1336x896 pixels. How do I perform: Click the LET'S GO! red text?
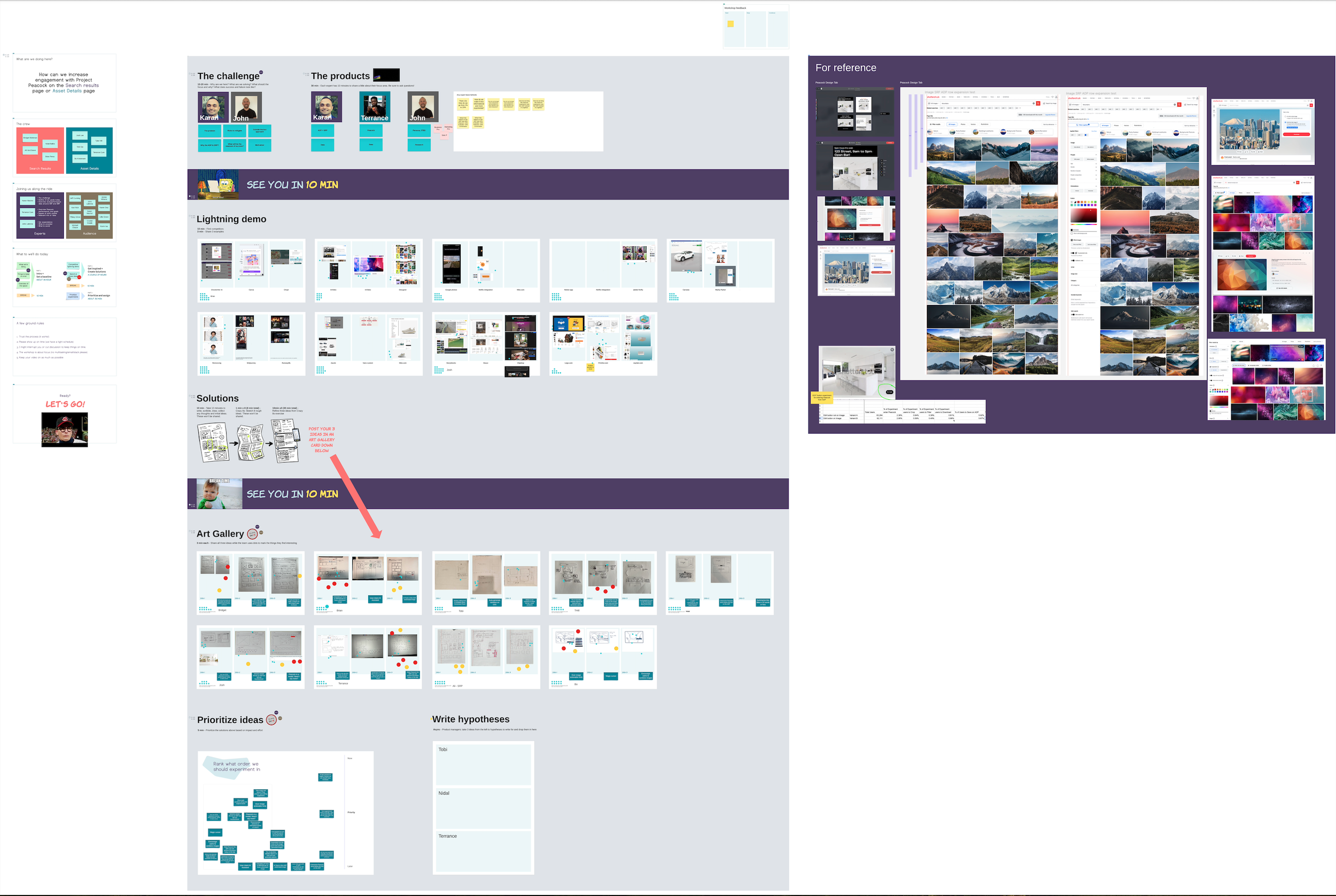[65, 404]
